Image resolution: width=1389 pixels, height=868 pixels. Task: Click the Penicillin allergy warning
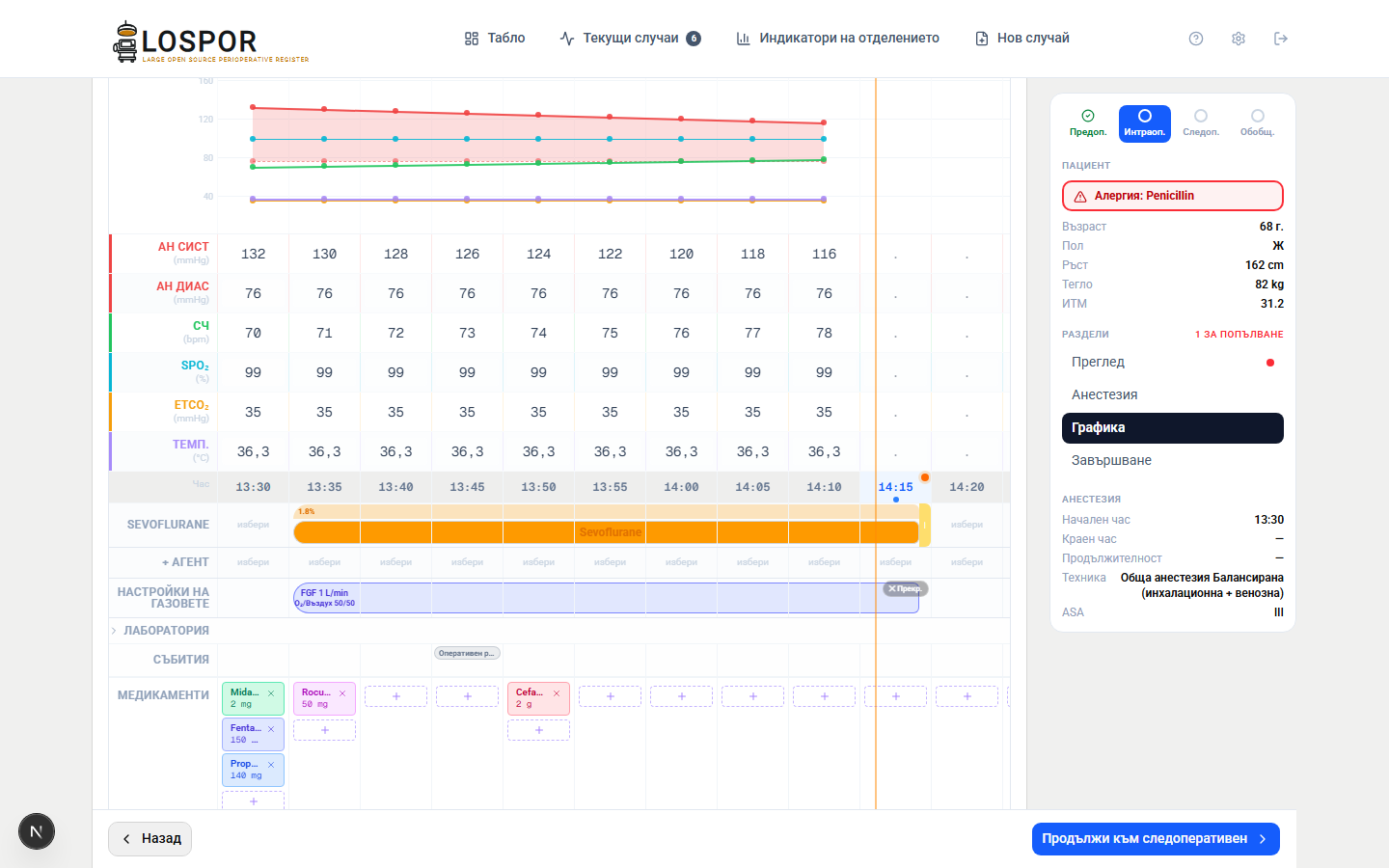(1173, 196)
